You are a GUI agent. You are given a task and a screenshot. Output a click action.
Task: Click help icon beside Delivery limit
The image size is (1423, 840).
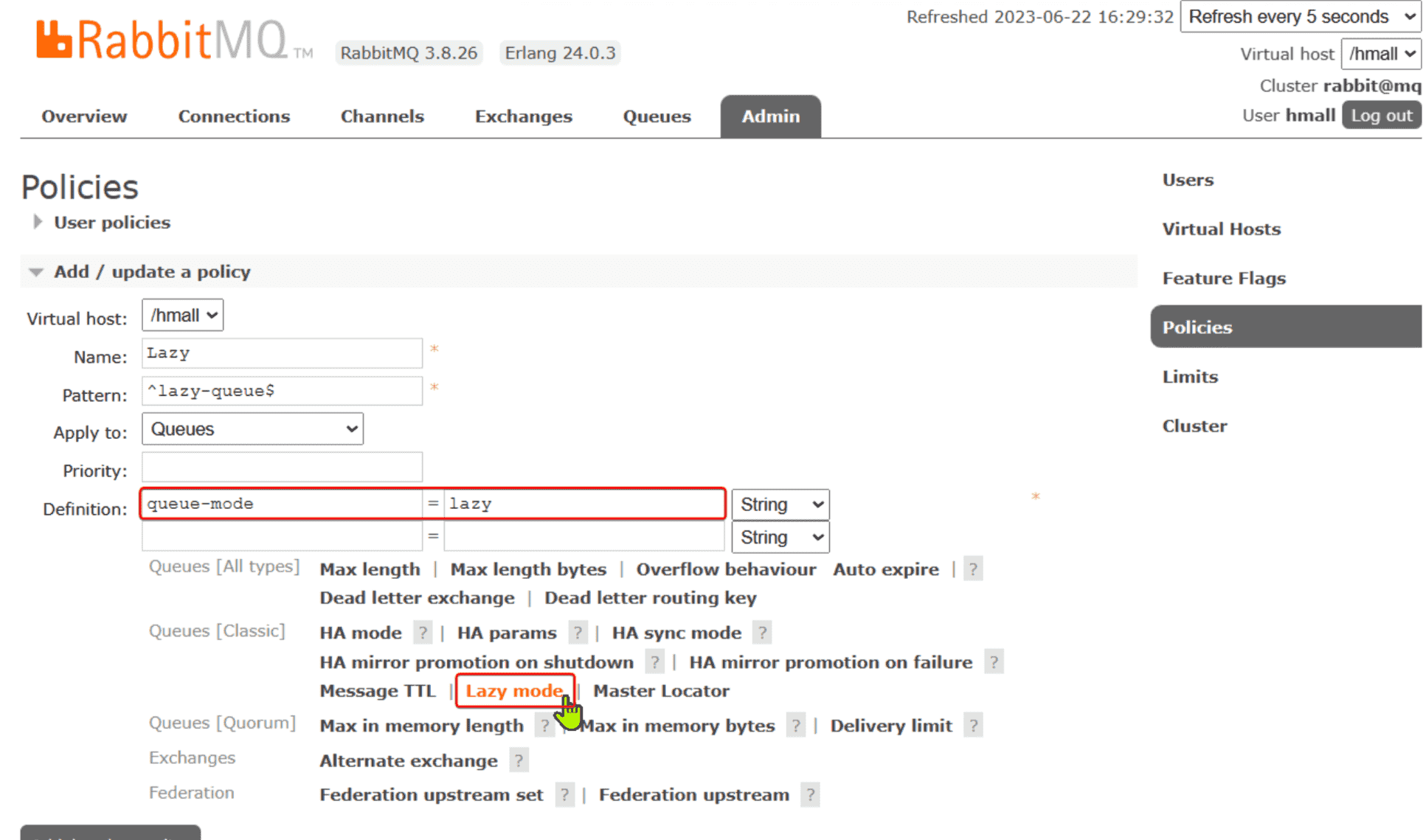pyautogui.click(x=973, y=726)
